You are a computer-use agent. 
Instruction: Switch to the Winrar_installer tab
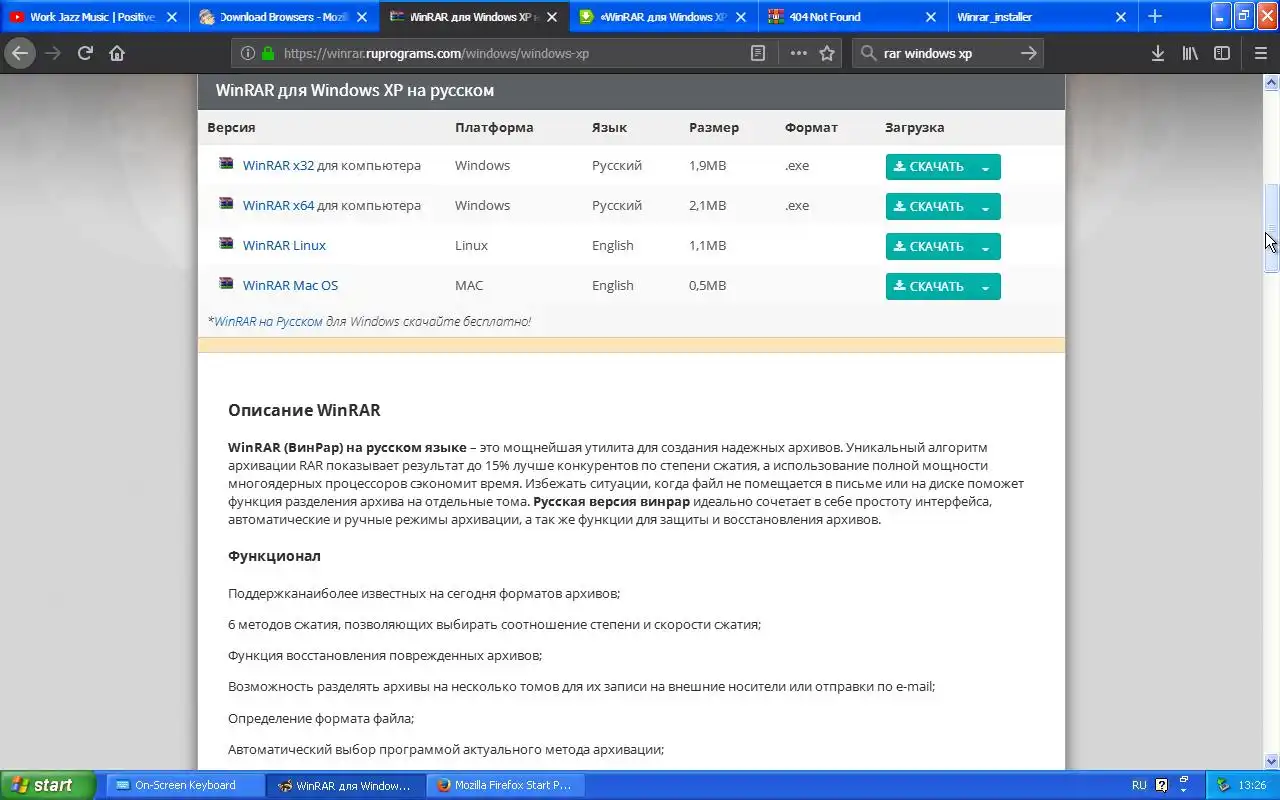coord(1043,17)
